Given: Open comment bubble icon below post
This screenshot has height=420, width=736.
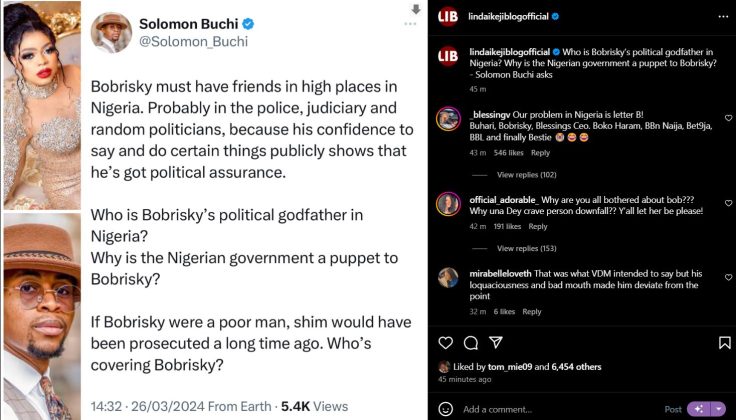Looking at the screenshot, I should (x=470, y=342).
